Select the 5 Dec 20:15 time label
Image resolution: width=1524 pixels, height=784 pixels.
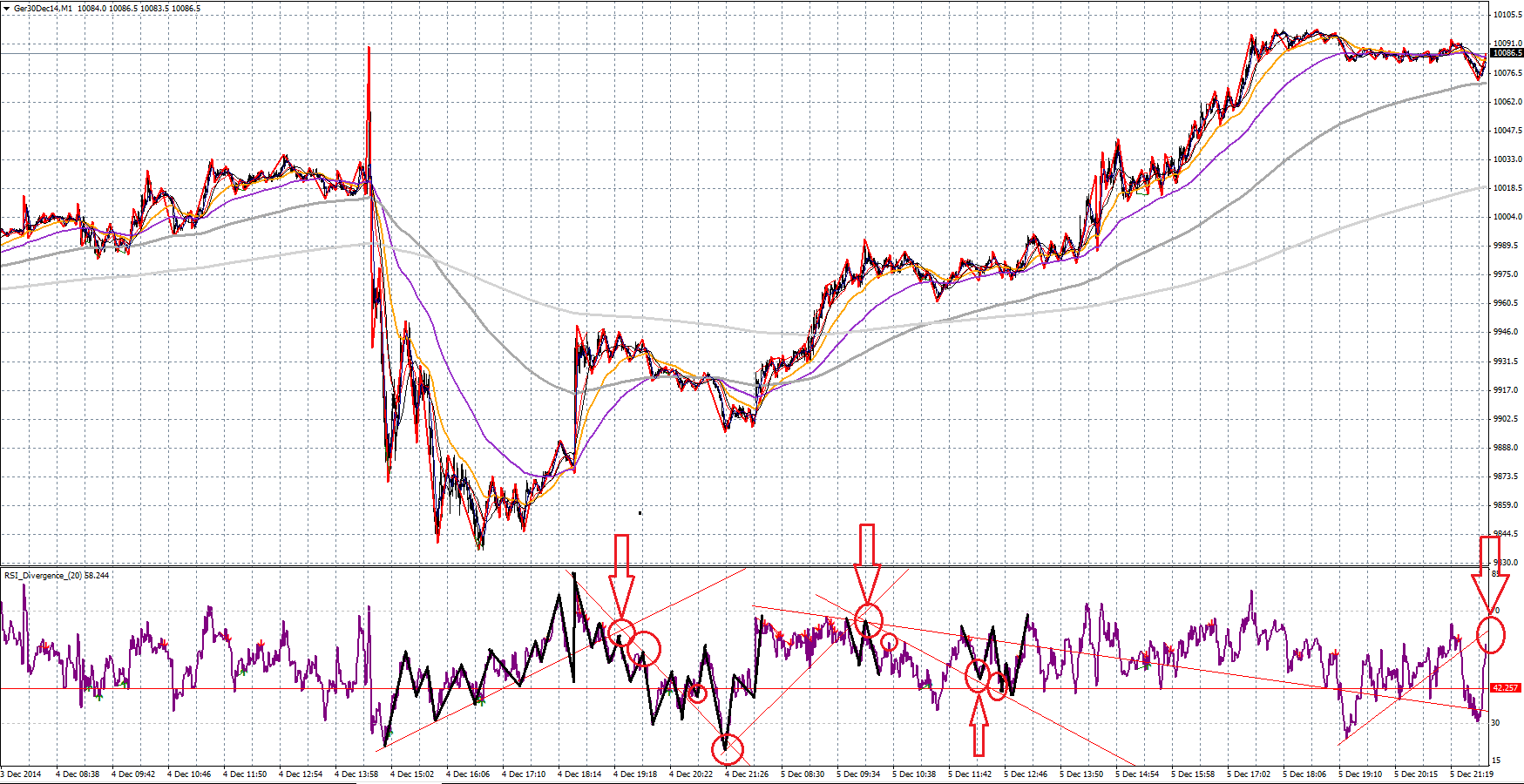(x=1416, y=774)
